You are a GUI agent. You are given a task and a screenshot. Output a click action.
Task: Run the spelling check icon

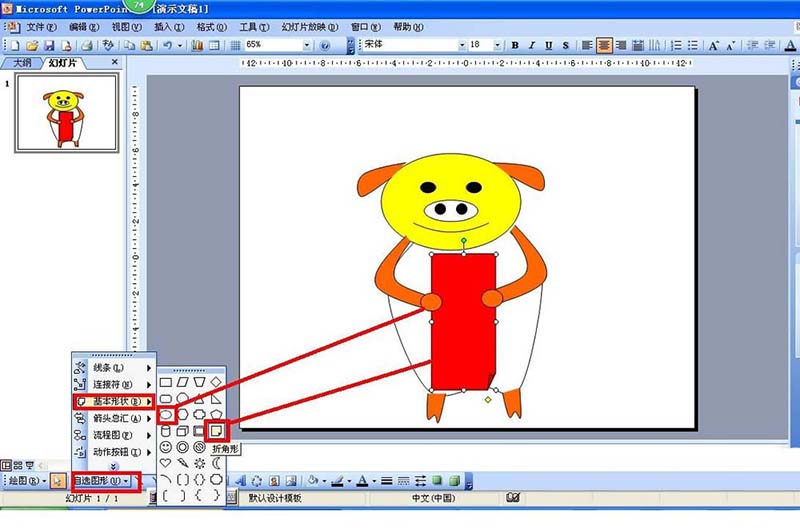108,45
